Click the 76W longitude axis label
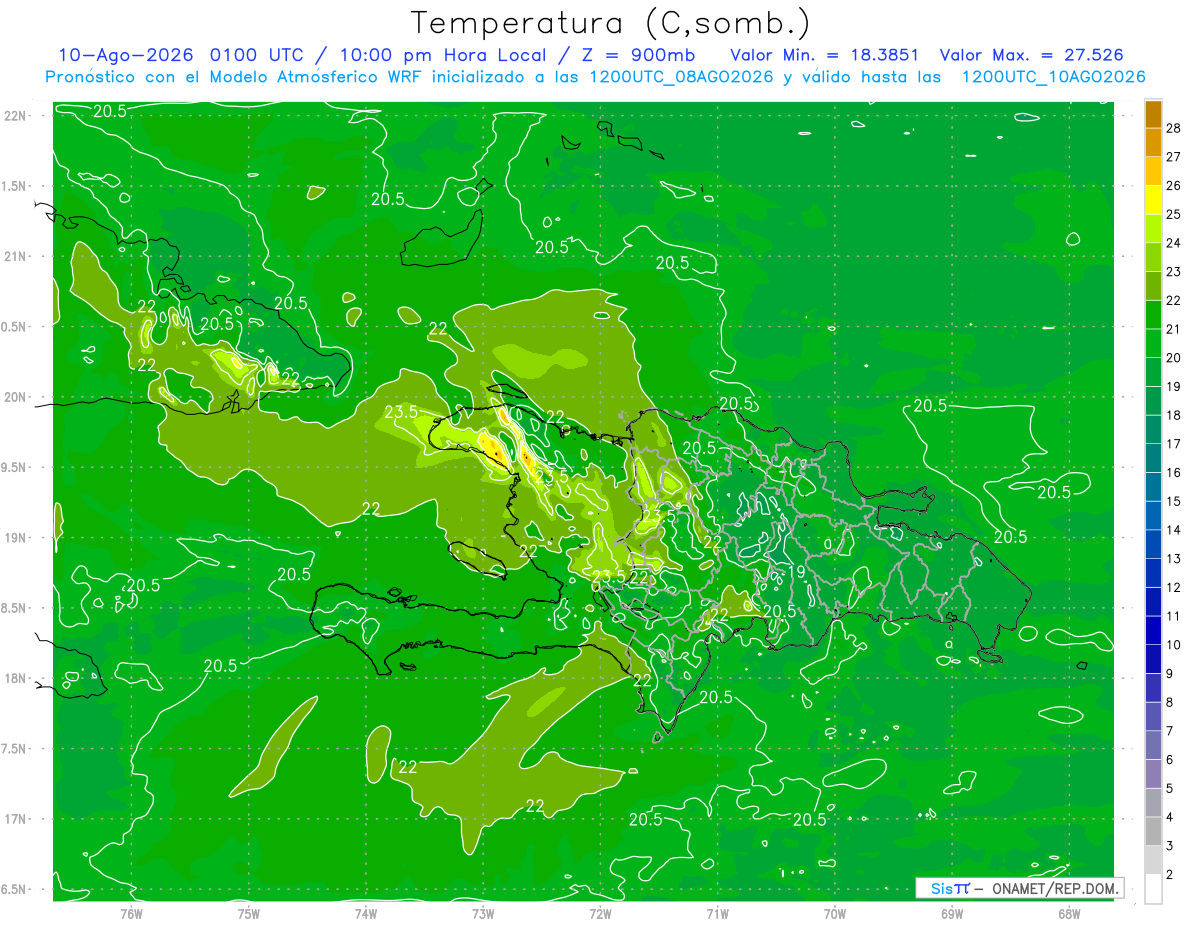Screen dimensions: 1200x927 tap(131, 913)
